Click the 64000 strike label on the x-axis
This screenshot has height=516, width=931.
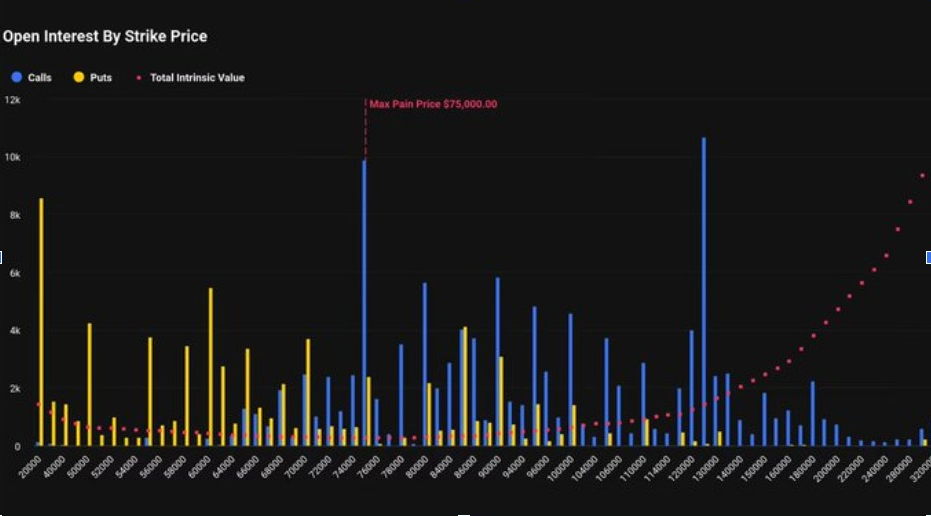point(223,467)
